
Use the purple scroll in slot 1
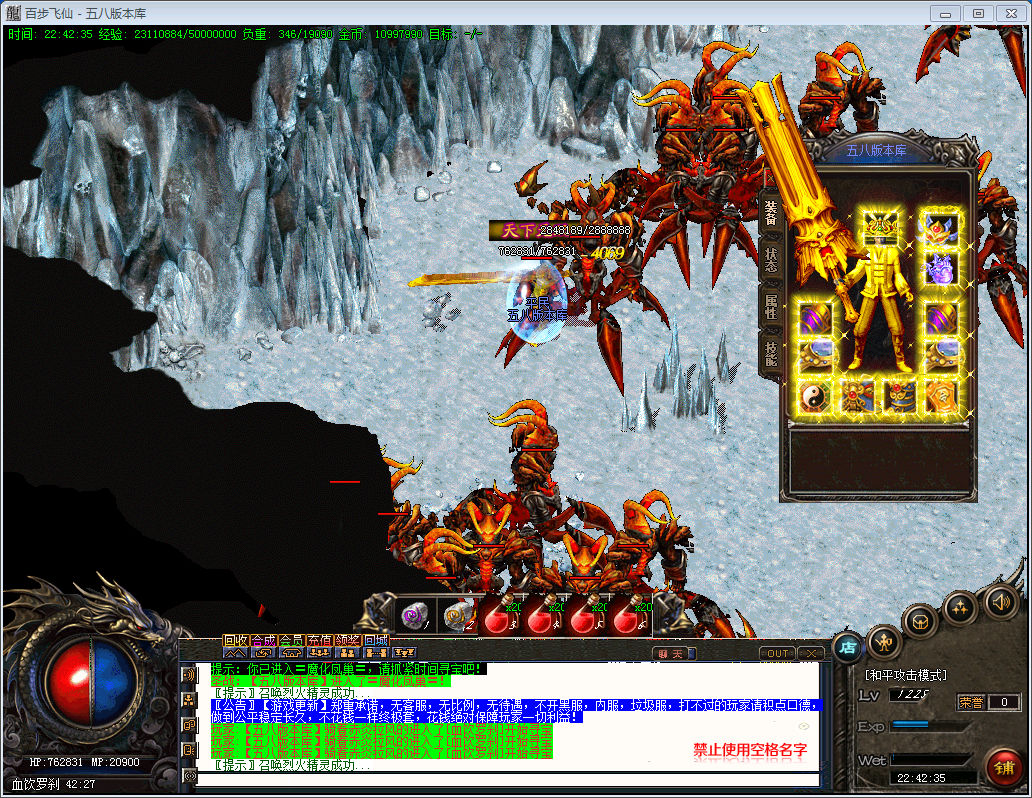pyautogui.click(x=415, y=617)
